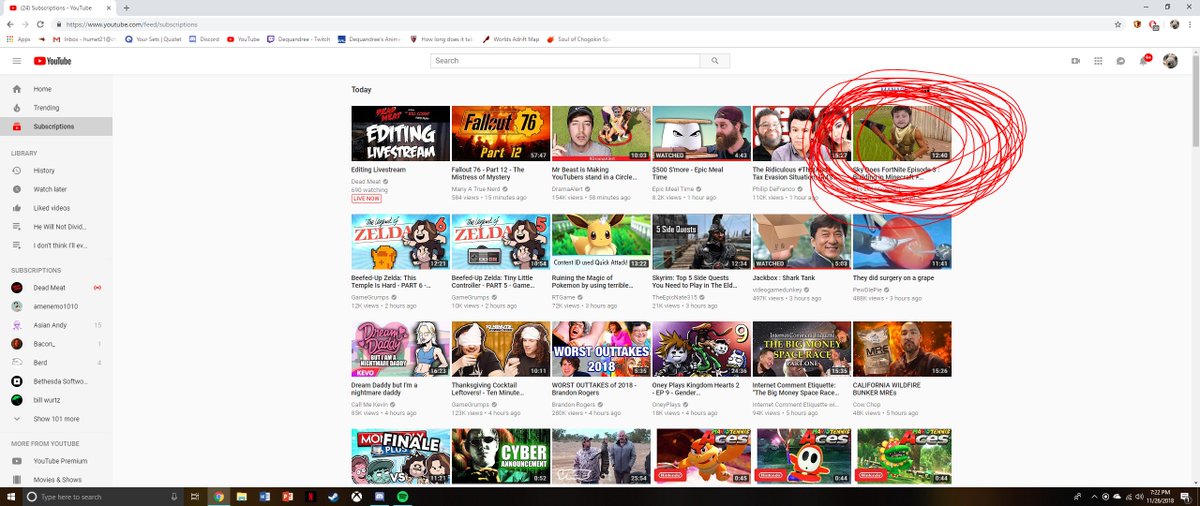Open the Jackbox : Shark Tank video title
The image size is (1200, 506).
(785, 278)
